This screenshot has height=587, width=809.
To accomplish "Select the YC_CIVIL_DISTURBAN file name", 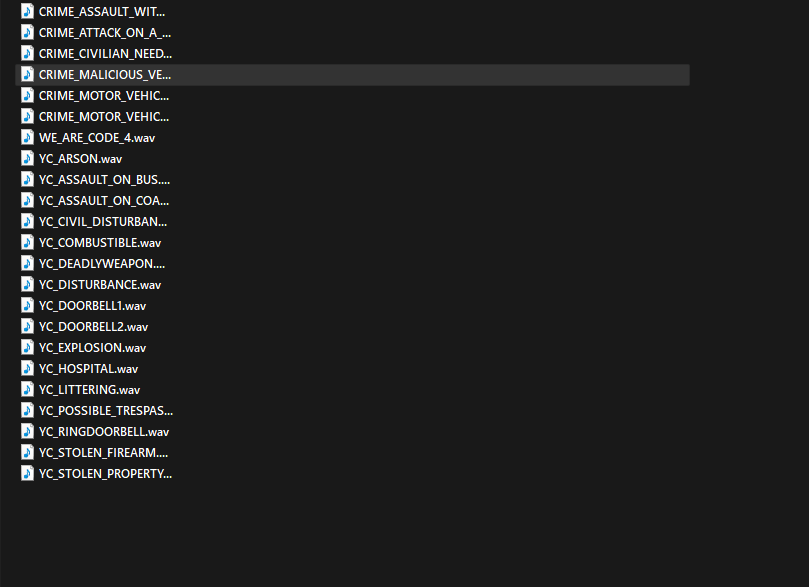I will click(103, 221).
